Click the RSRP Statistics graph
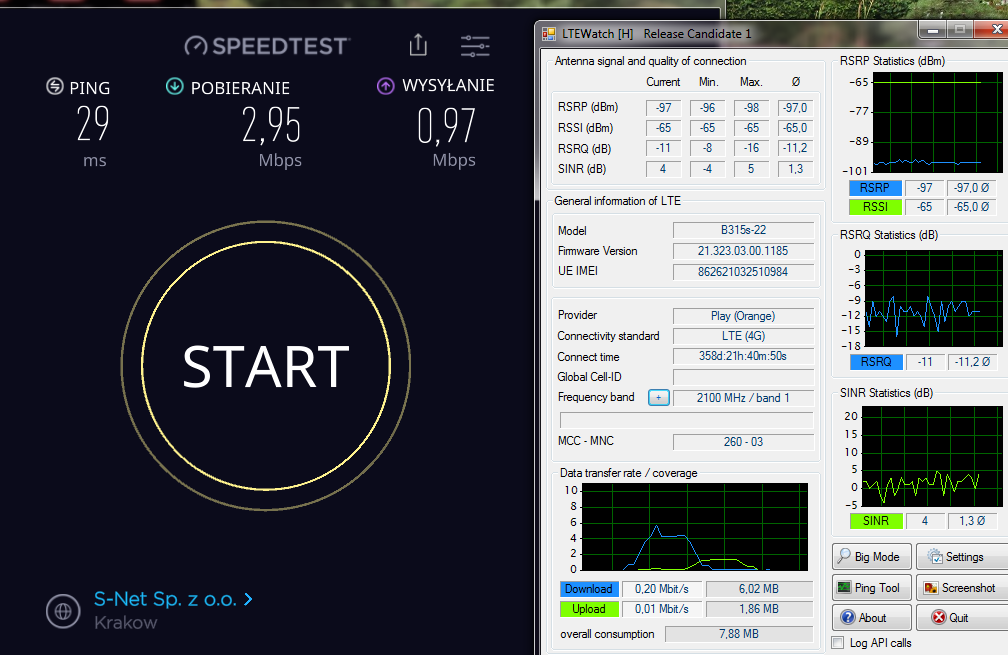This screenshot has height=655, width=1008. [937, 122]
